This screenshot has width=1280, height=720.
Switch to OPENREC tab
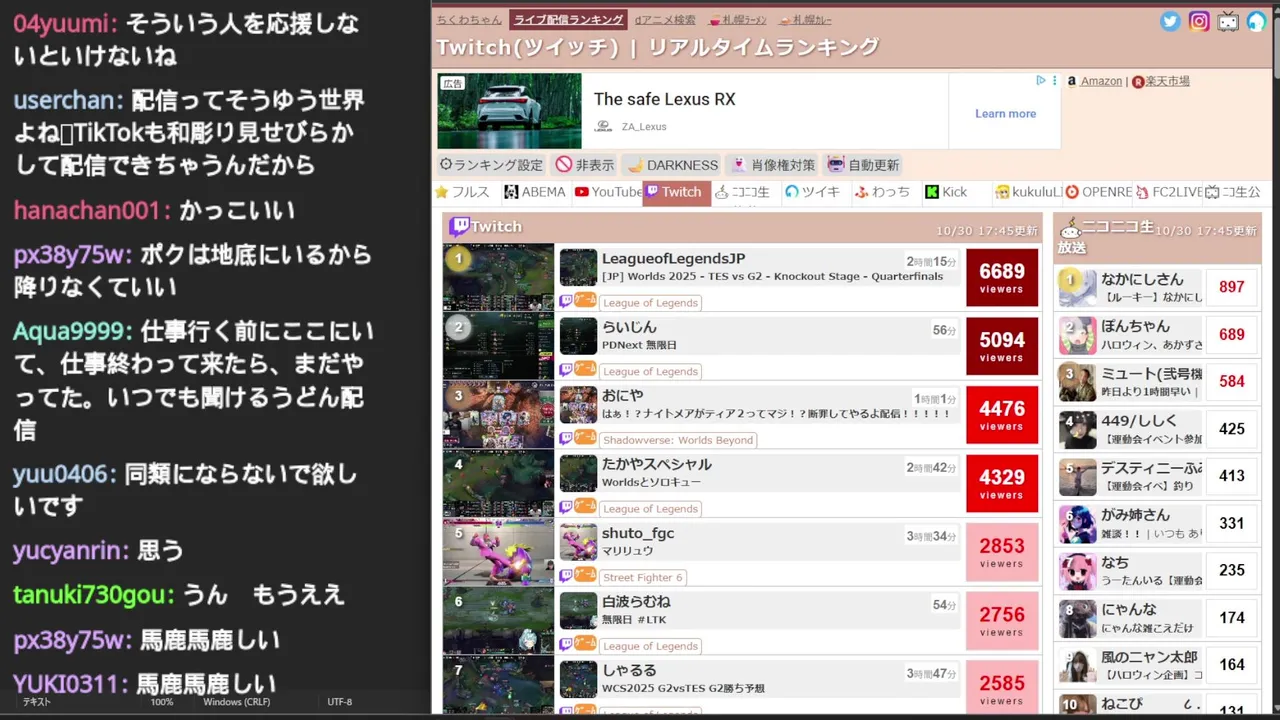point(1098,192)
